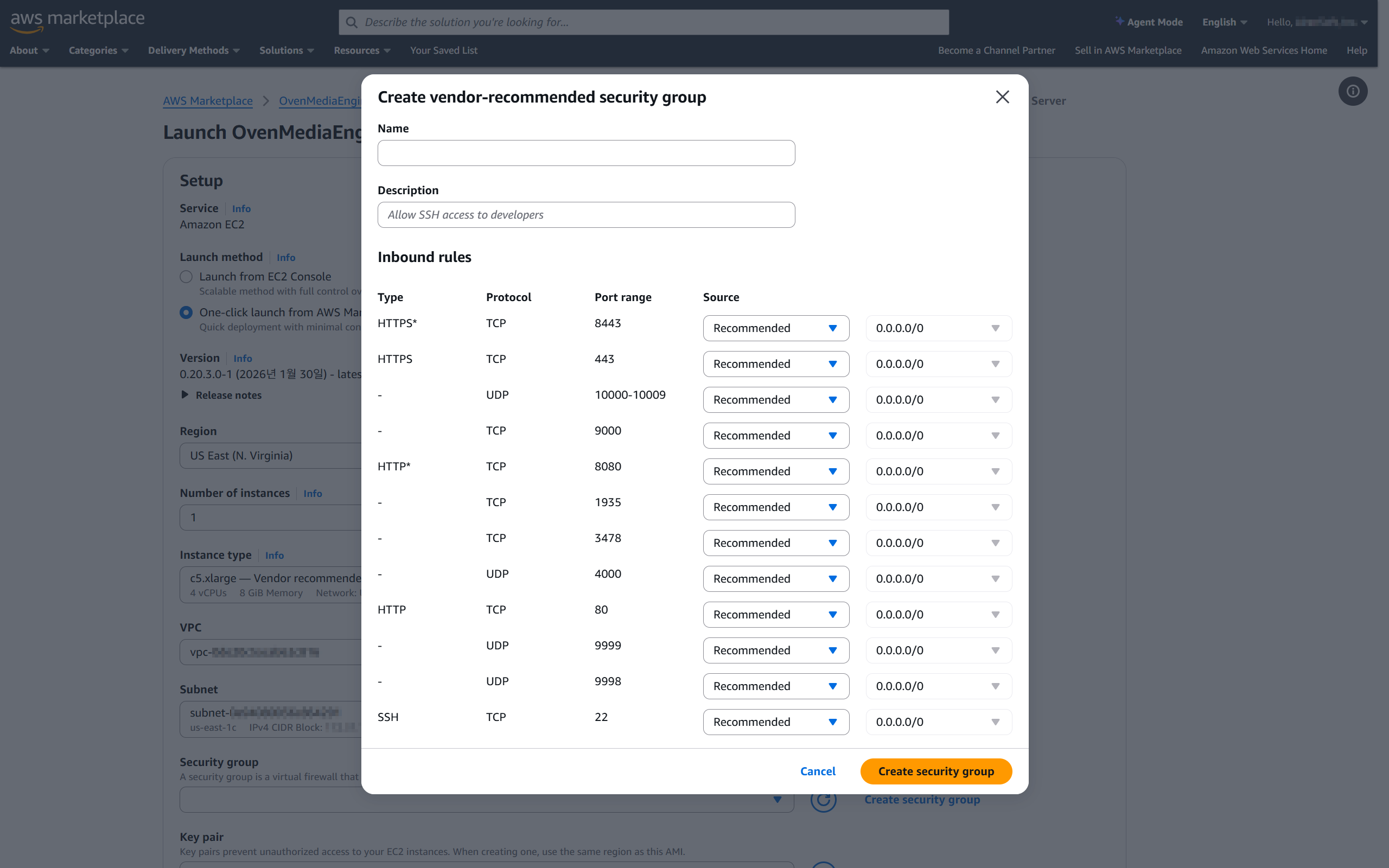Select One-click launch radio option

[186, 312]
